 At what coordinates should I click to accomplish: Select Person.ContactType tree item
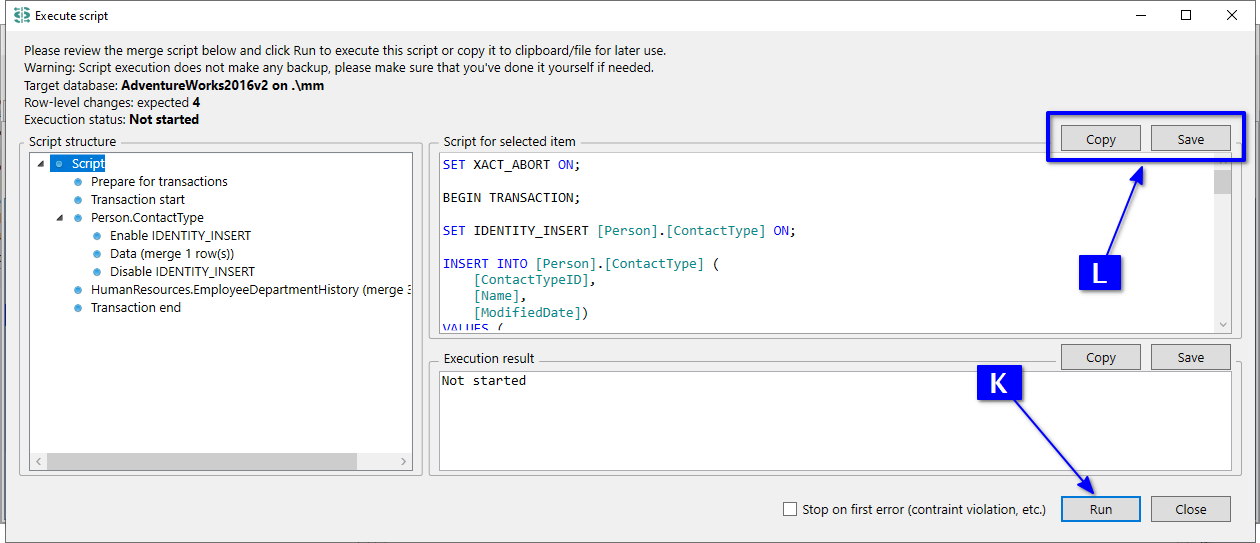[x=147, y=217]
